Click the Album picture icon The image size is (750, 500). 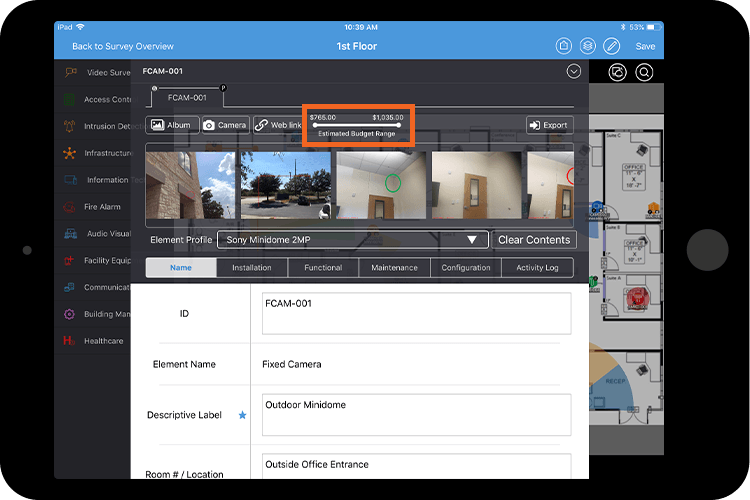point(157,125)
